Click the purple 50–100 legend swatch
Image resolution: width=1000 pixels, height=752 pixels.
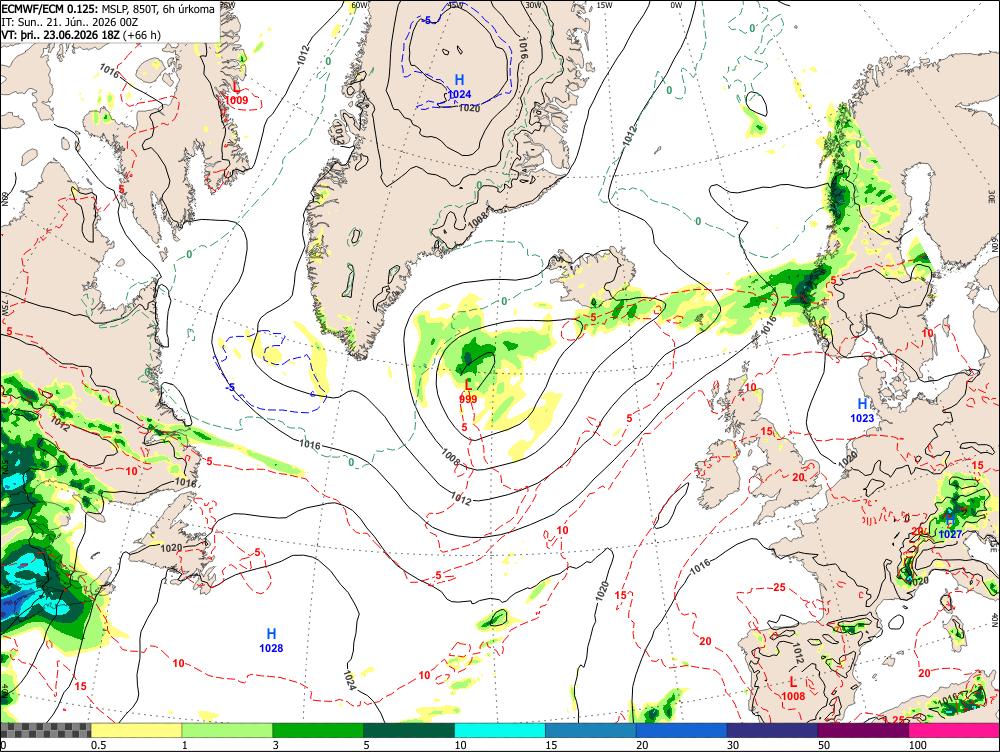pyautogui.click(x=863, y=730)
